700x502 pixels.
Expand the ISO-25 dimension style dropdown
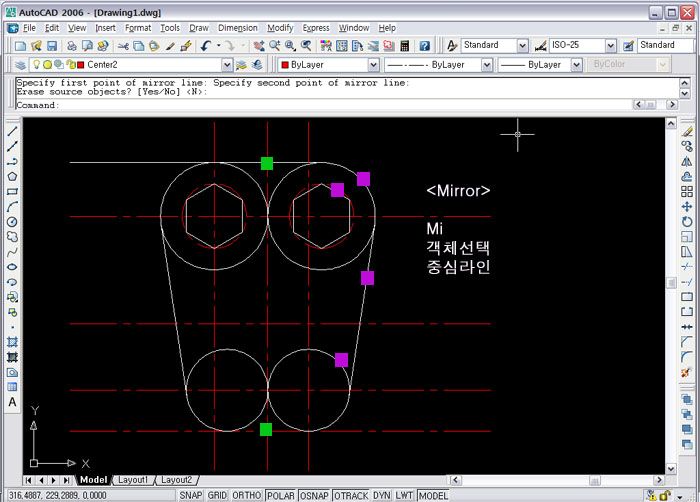tap(610, 46)
